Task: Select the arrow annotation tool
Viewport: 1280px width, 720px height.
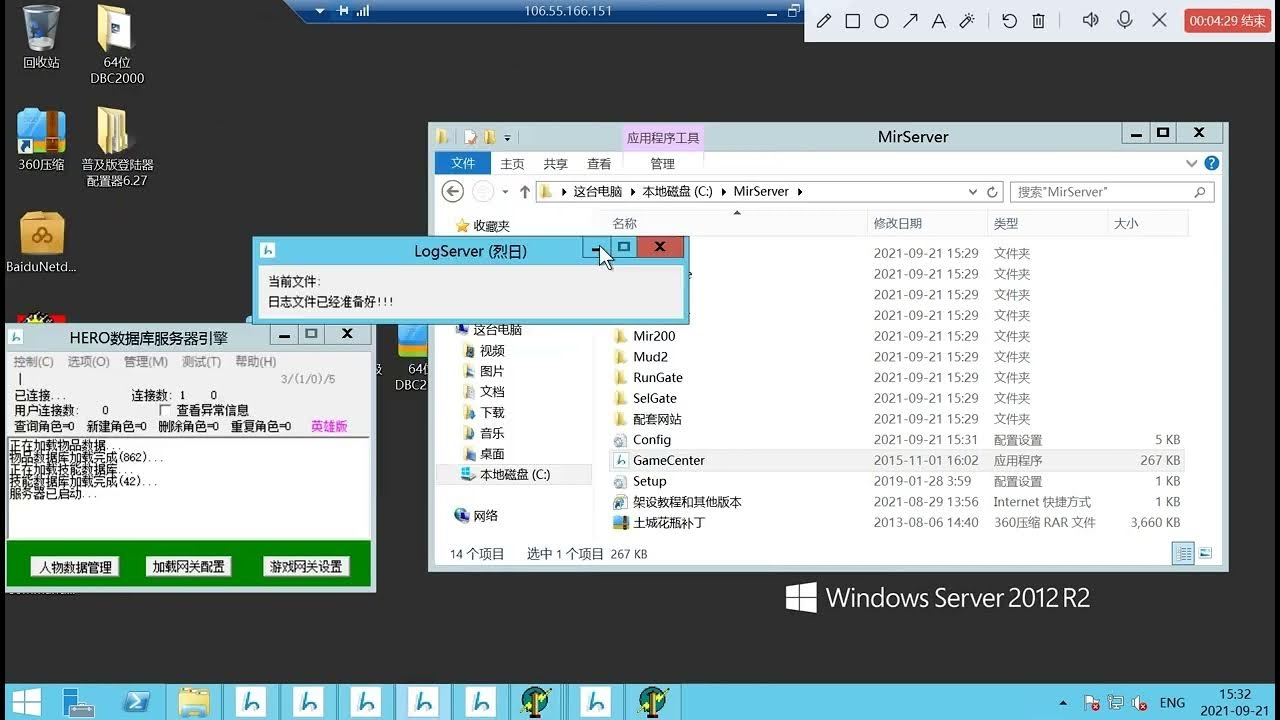Action: click(x=910, y=21)
